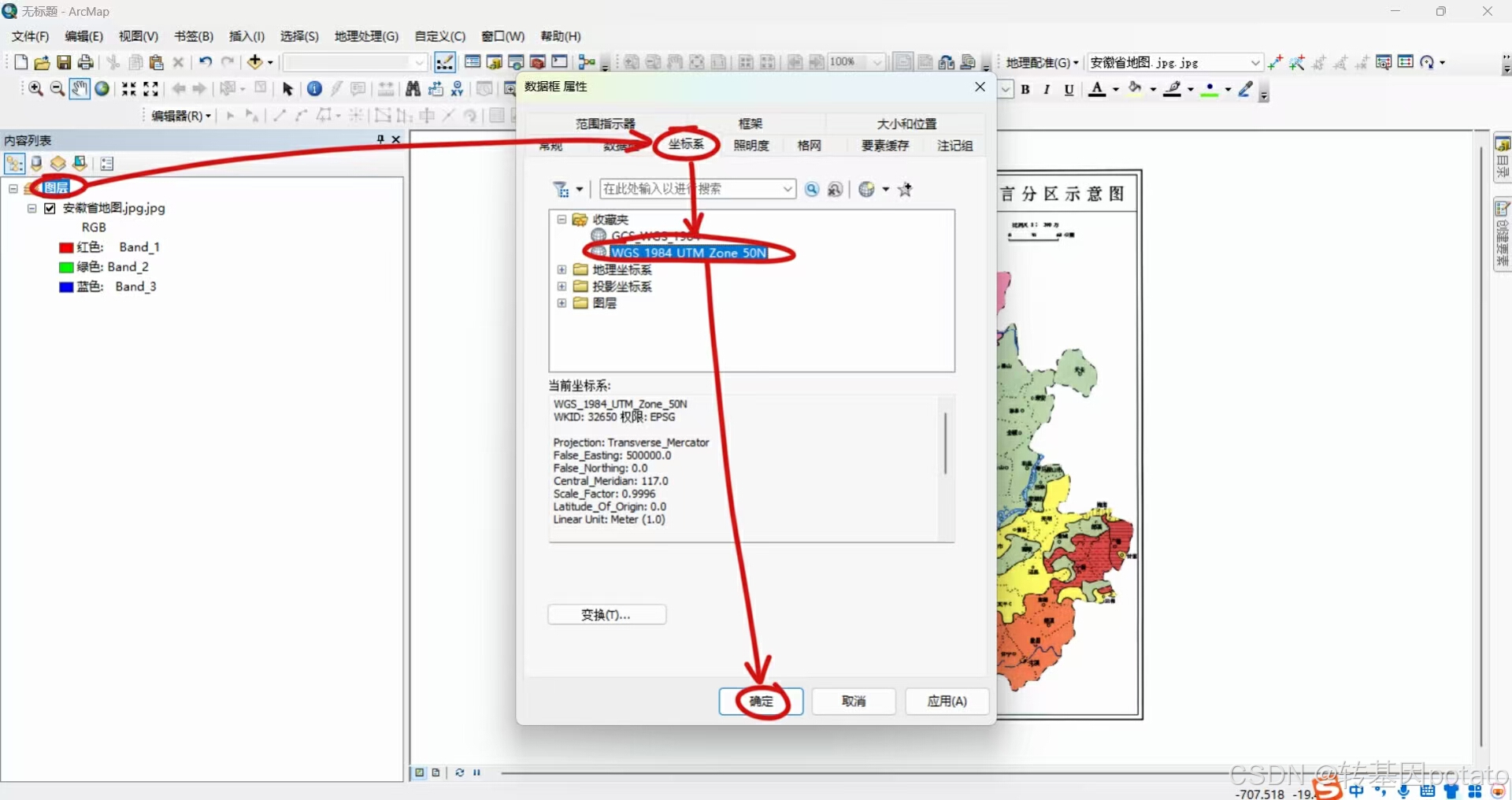
Task: Switch to the 要素缓存 tab
Action: click(x=884, y=146)
